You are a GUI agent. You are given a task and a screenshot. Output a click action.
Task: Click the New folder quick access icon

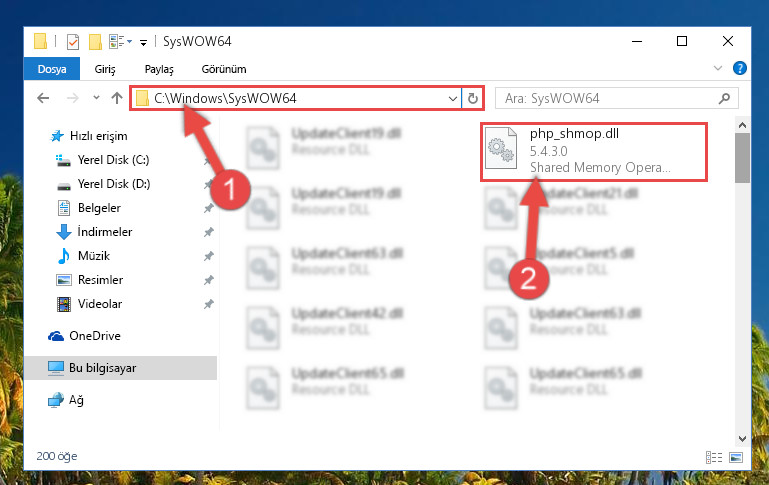95,42
